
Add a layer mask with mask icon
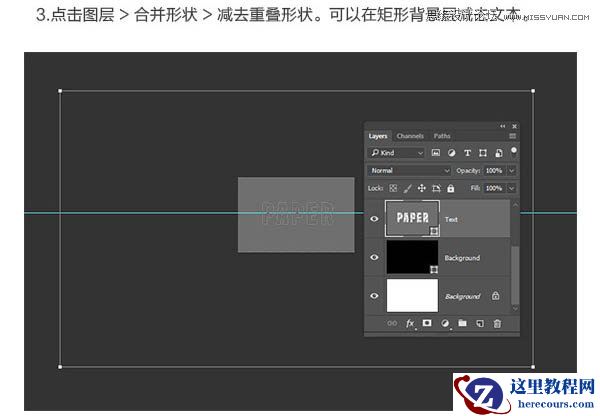click(427, 323)
